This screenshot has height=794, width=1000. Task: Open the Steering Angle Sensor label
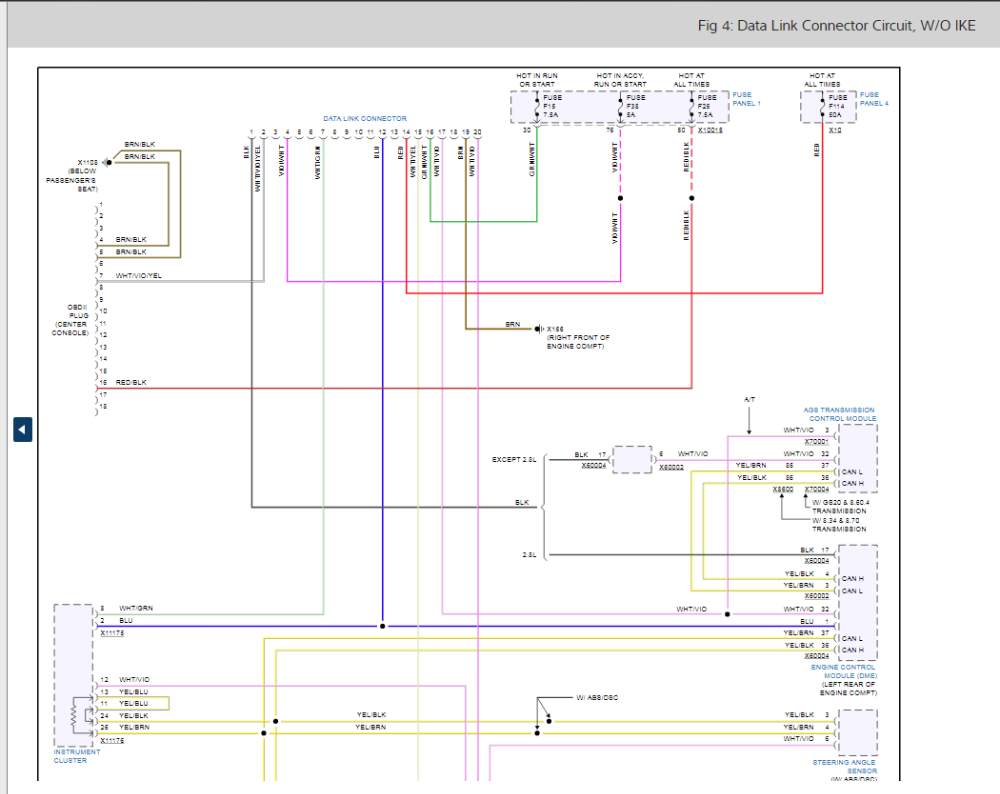pos(844,767)
